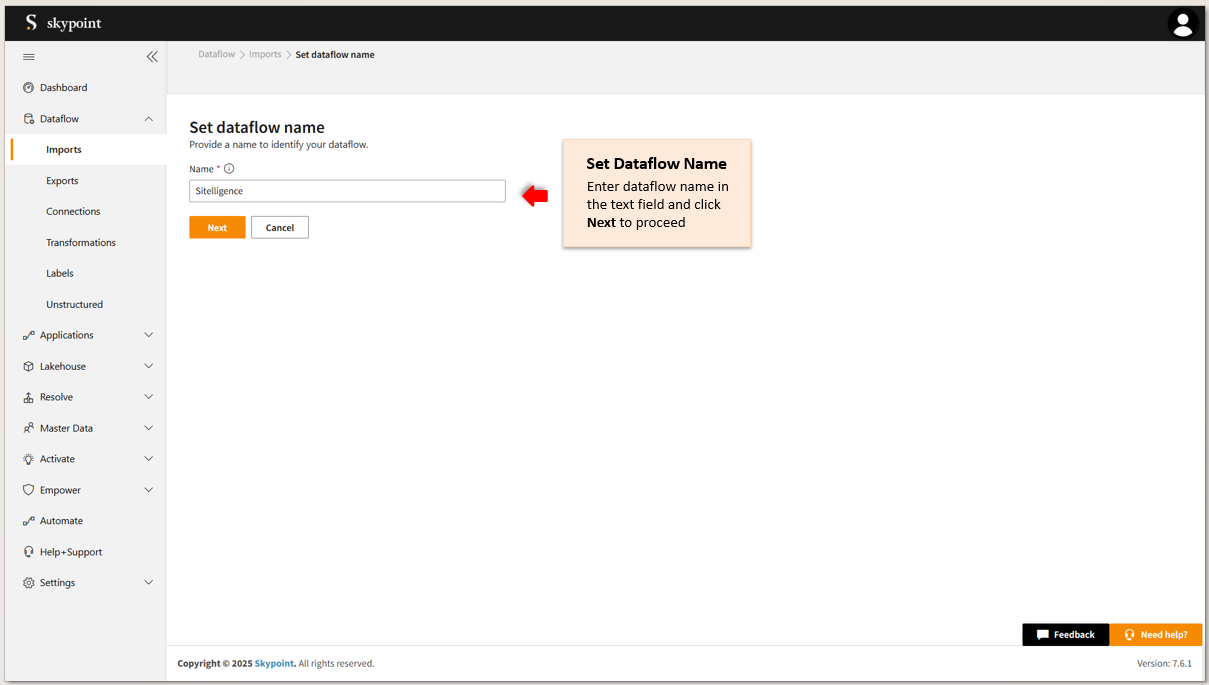Viewport: 1209px width, 685px height.
Task: Click the Name field info icon
Action: click(x=229, y=169)
